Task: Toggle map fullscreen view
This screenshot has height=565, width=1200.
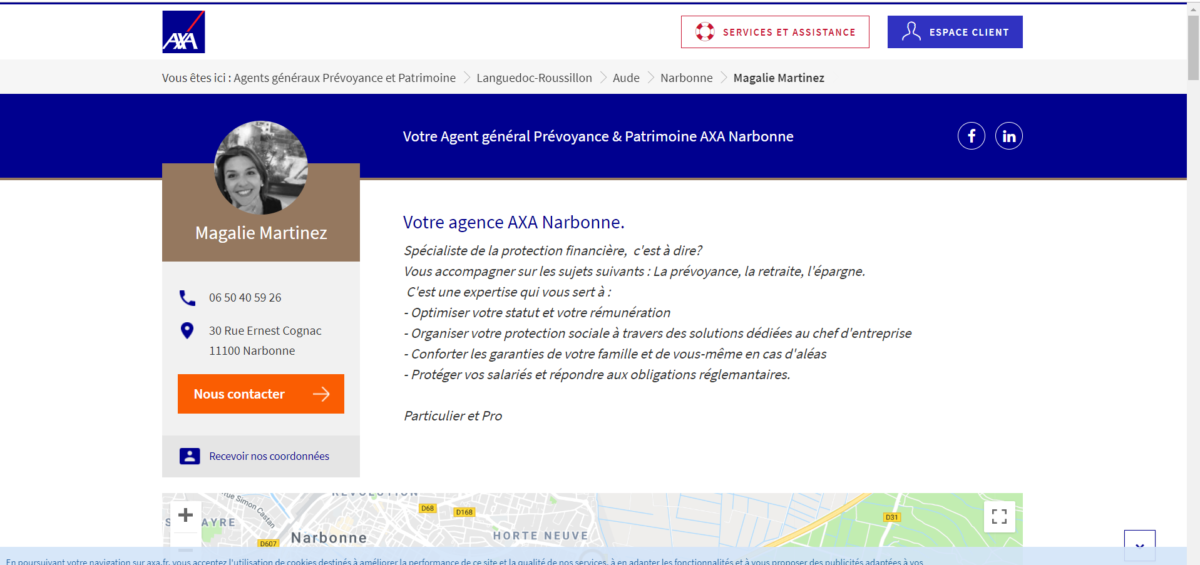Action: tap(999, 516)
